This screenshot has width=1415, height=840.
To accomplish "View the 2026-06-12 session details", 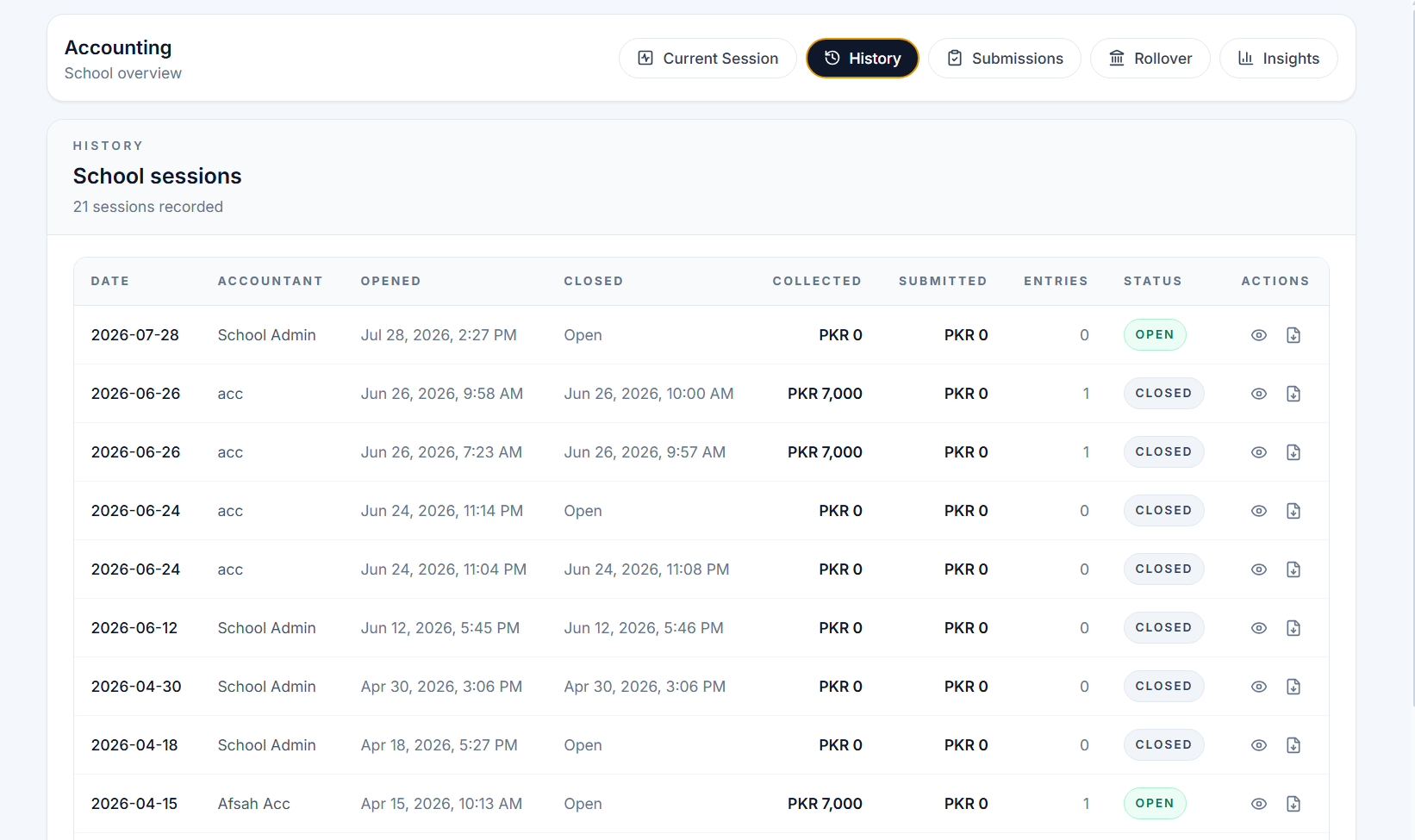I will 1259,628.
